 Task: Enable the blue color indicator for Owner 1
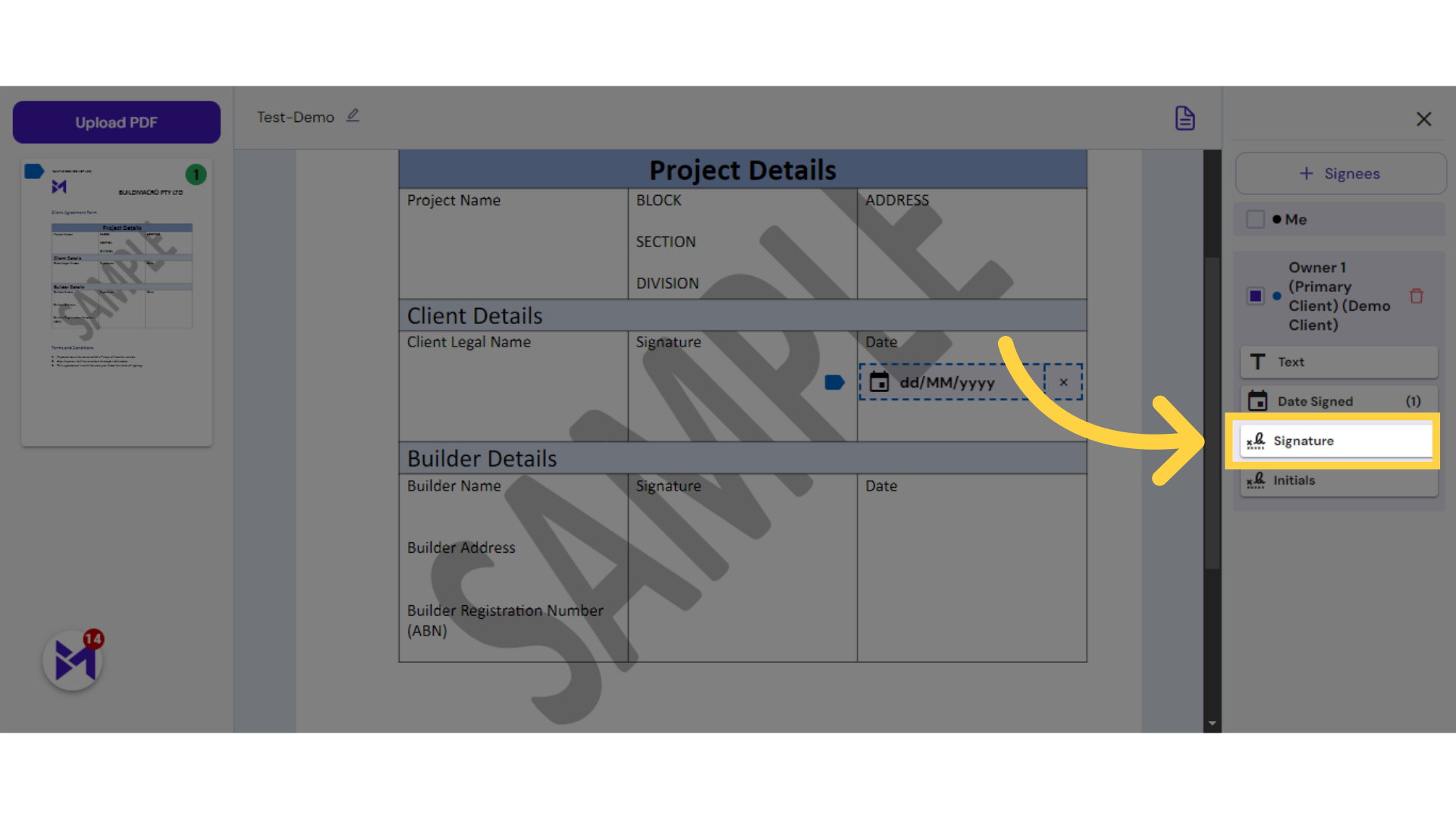click(x=1277, y=296)
